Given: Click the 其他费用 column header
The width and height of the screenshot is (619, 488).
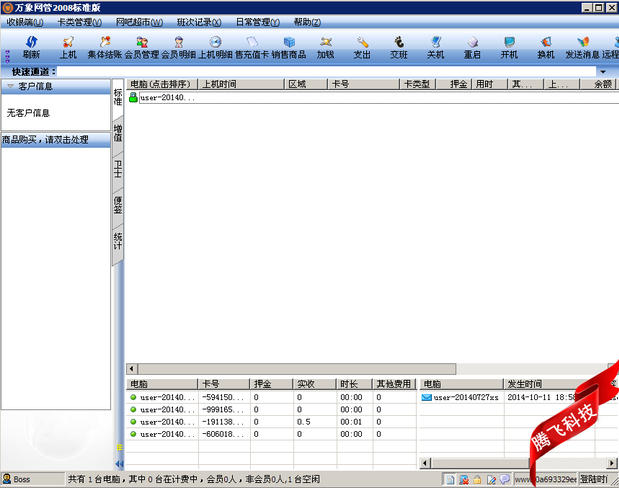Looking at the screenshot, I should [x=394, y=384].
